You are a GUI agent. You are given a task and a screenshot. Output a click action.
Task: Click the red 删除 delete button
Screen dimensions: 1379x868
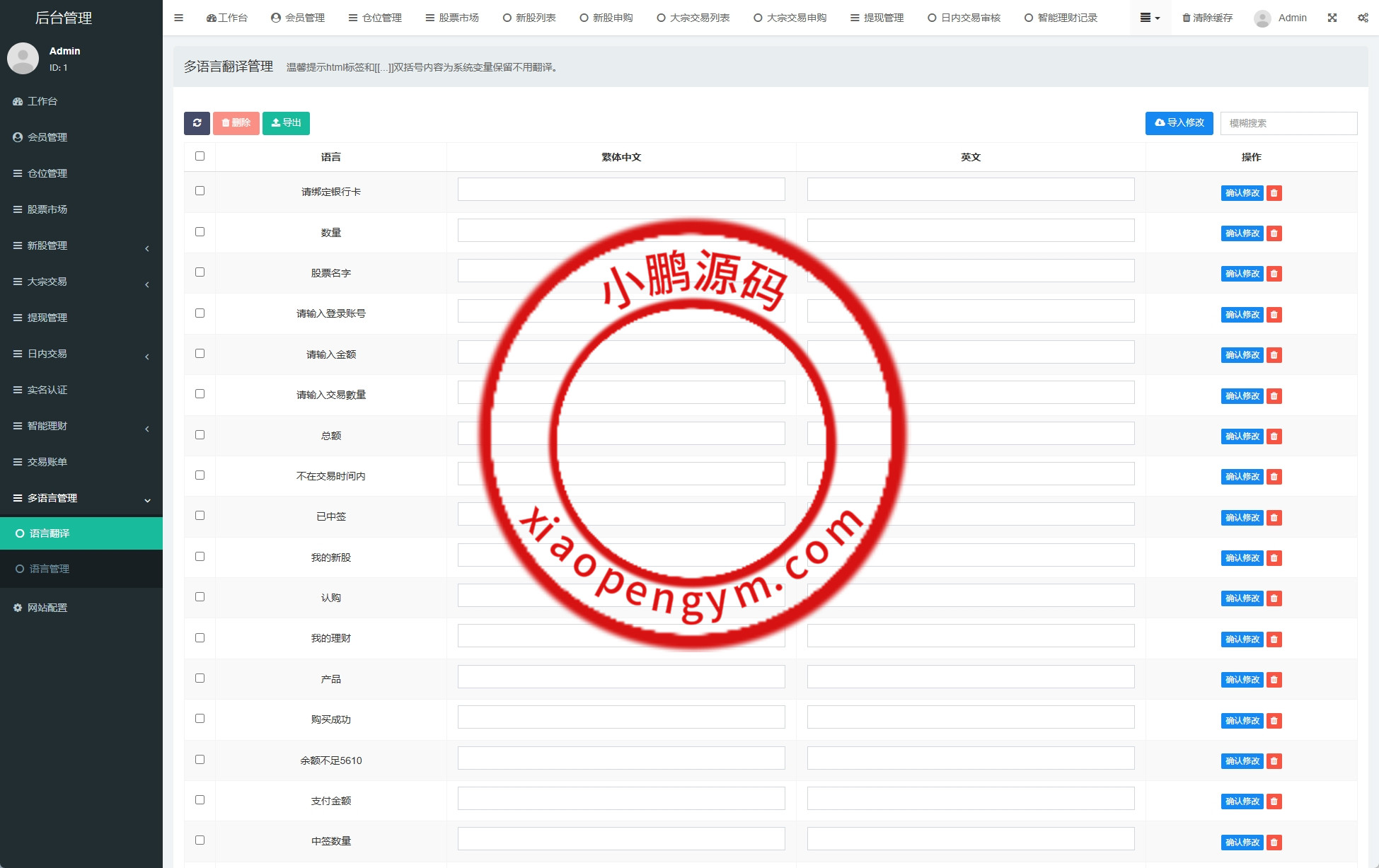[x=236, y=123]
